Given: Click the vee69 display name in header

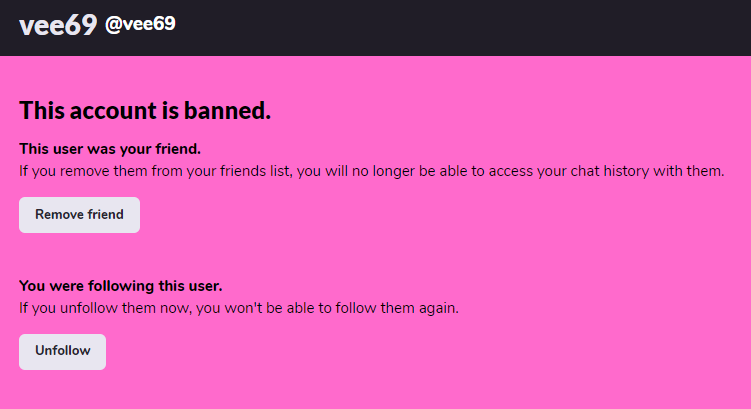Looking at the screenshot, I should (x=57, y=27).
